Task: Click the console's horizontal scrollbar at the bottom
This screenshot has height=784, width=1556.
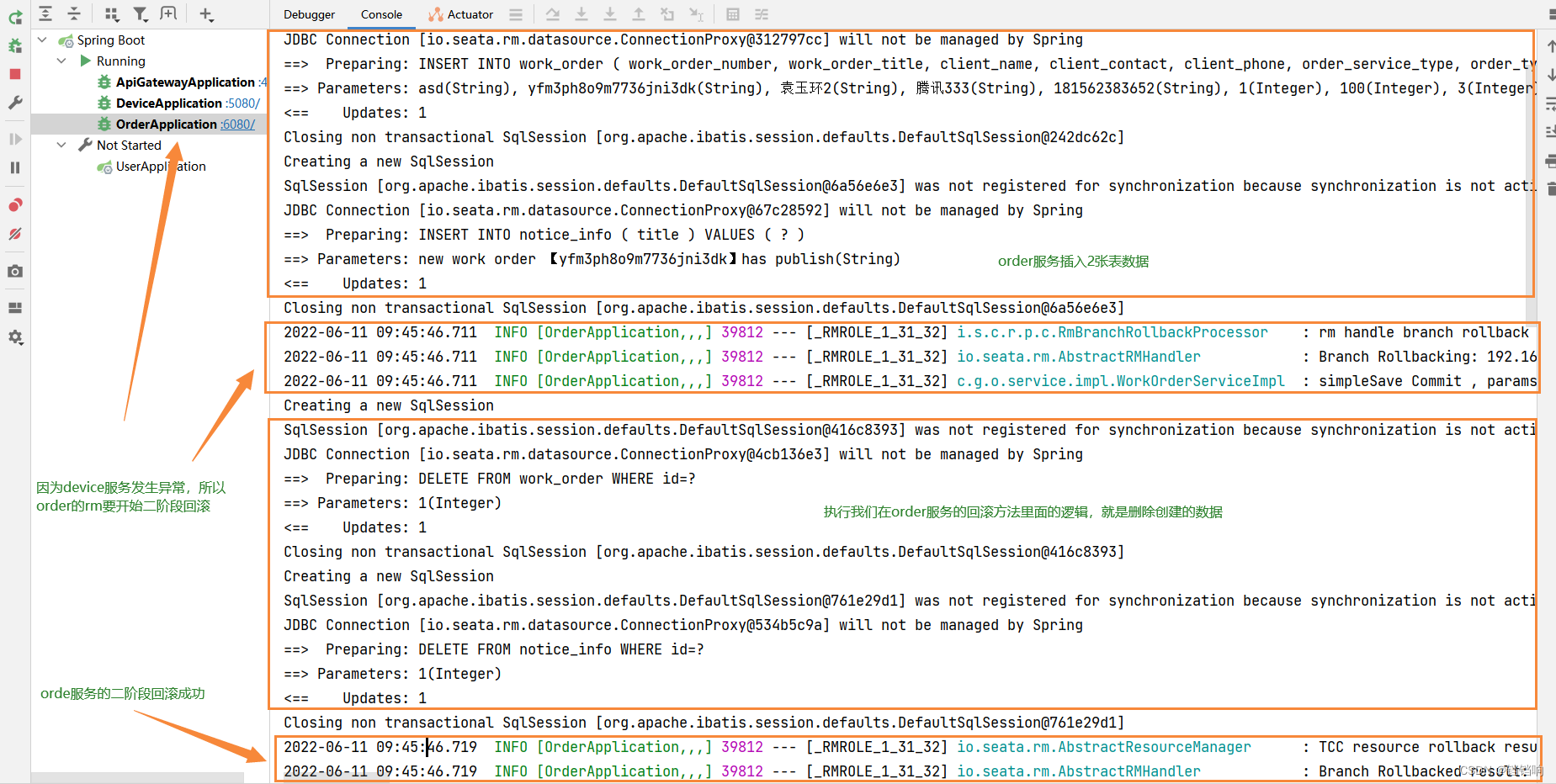Action: 337,780
